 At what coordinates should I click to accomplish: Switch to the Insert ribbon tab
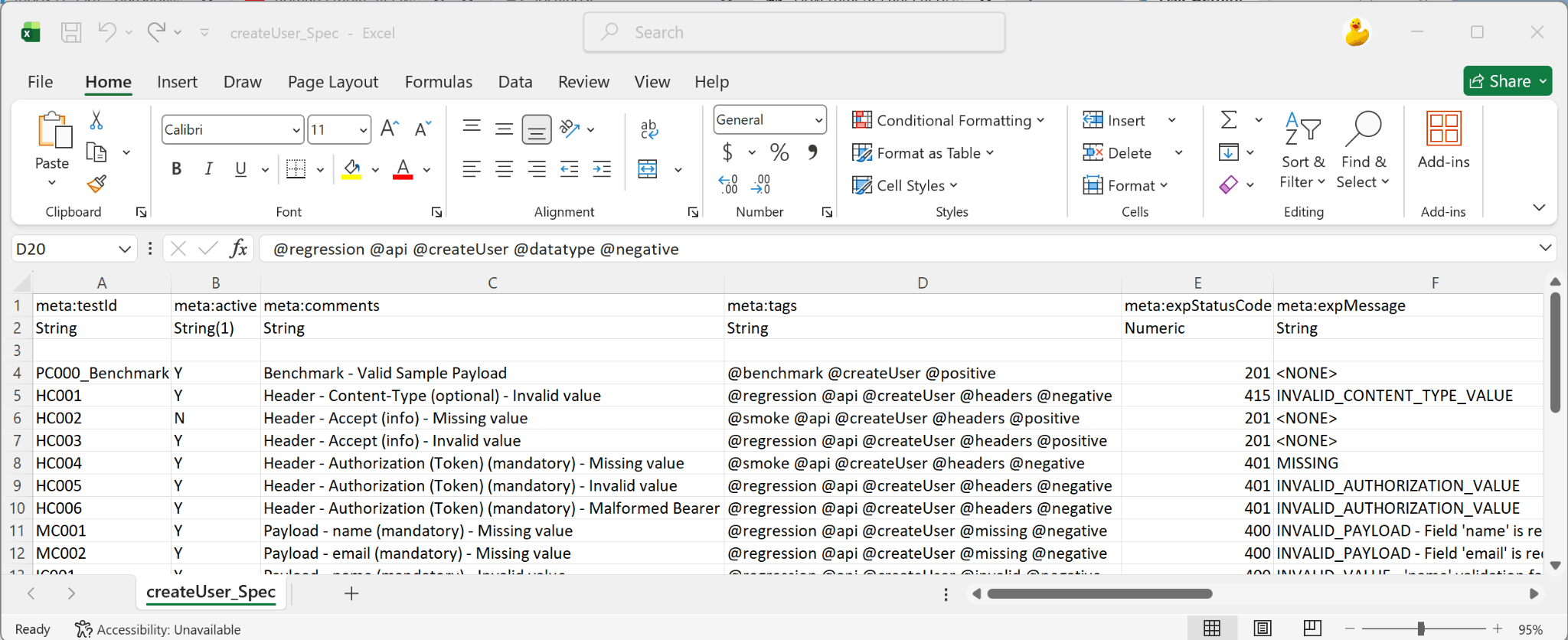click(x=177, y=82)
